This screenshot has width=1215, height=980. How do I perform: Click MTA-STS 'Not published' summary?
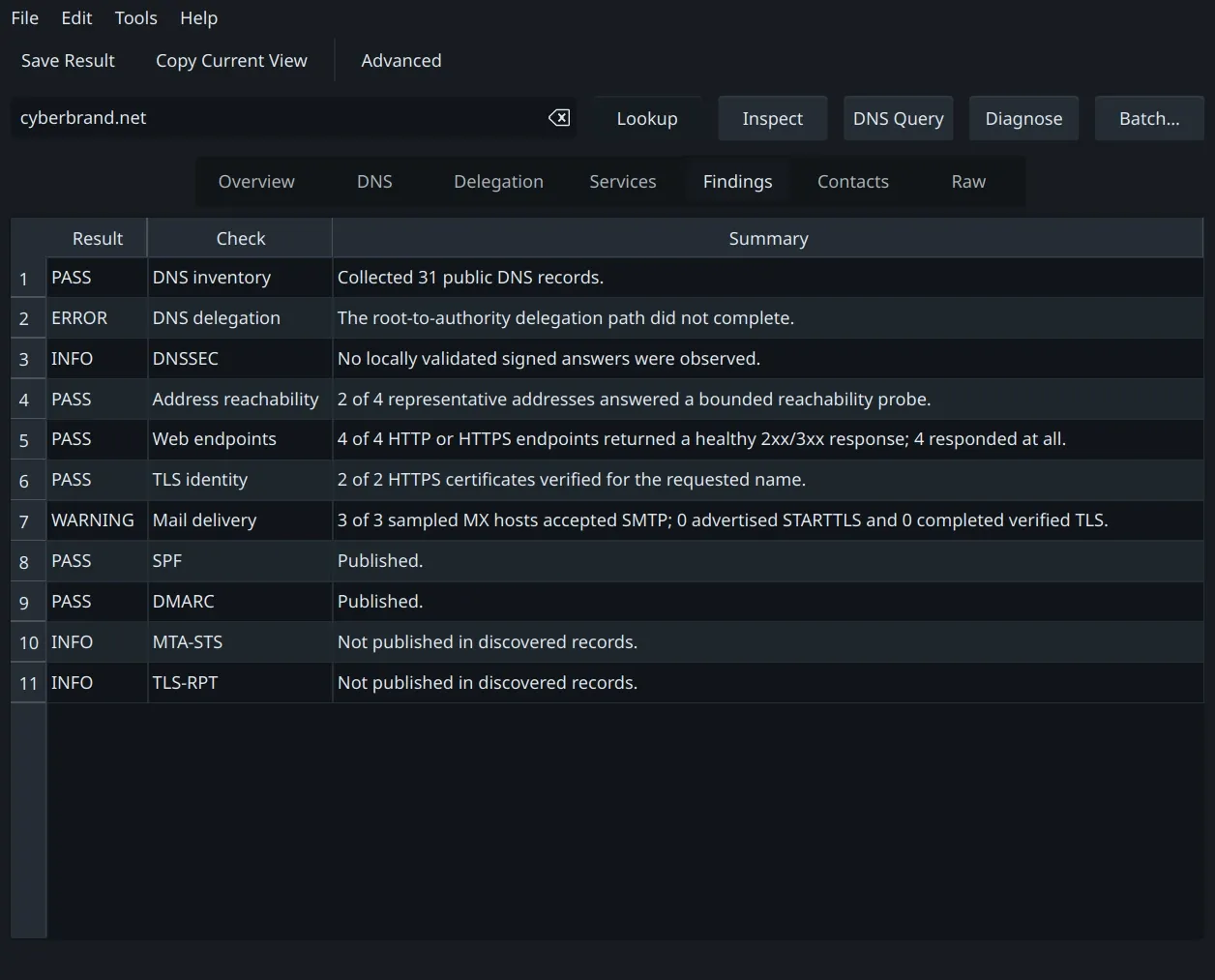768,642
